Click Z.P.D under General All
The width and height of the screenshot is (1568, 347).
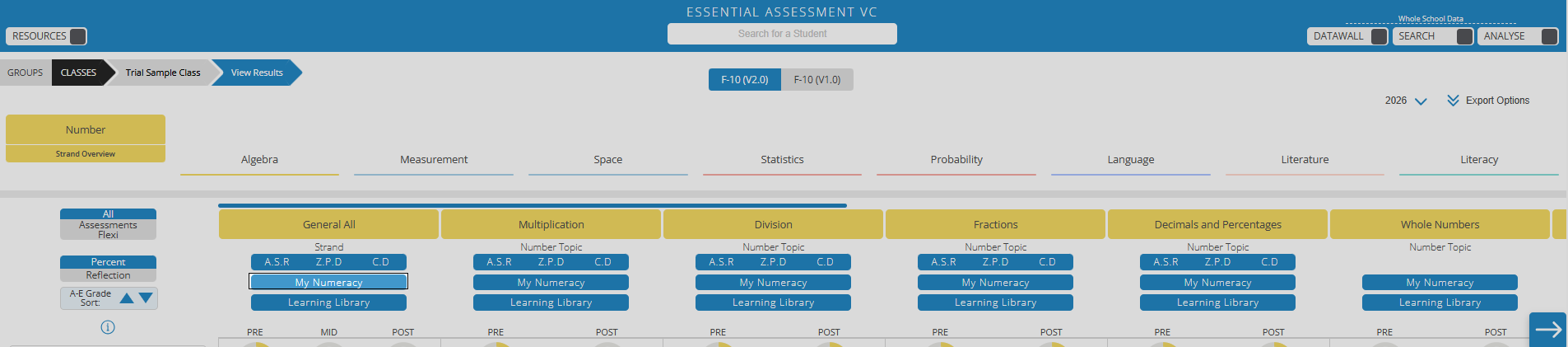(328, 262)
